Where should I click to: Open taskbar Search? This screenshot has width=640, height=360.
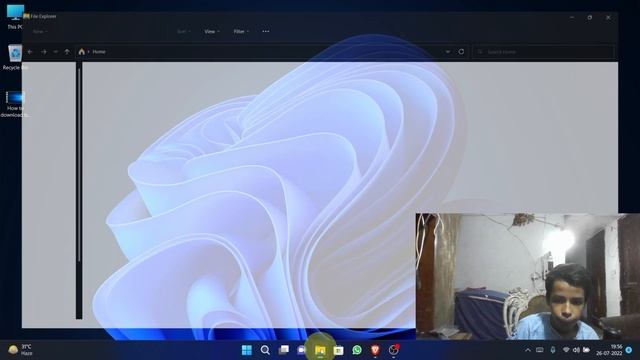click(x=265, y=350)
